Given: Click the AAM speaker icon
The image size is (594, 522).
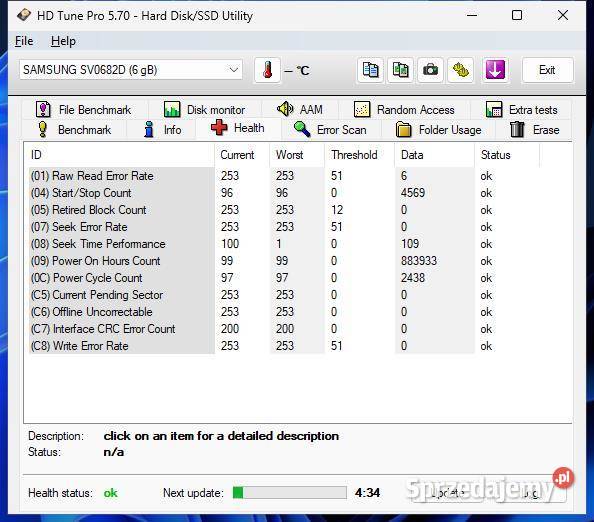Looking at the screenshot, I should tap(285, 109).
